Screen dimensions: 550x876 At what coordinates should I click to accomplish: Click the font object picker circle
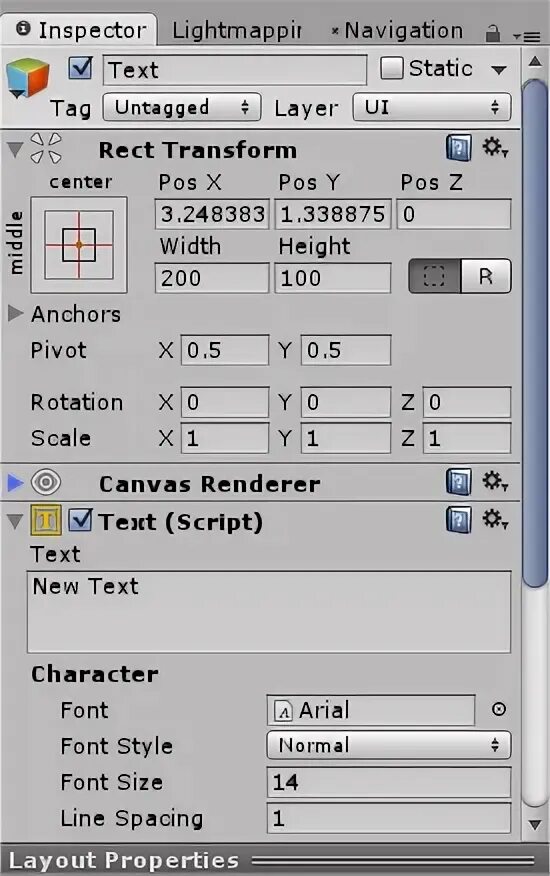tap(499, 710)
